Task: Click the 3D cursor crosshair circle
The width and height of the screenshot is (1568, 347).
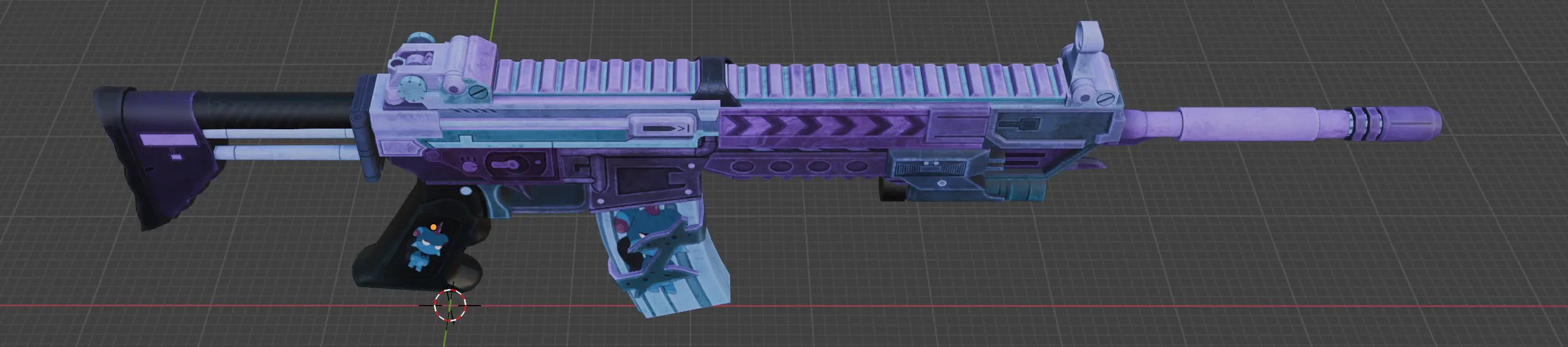Action: pos(450,306)
